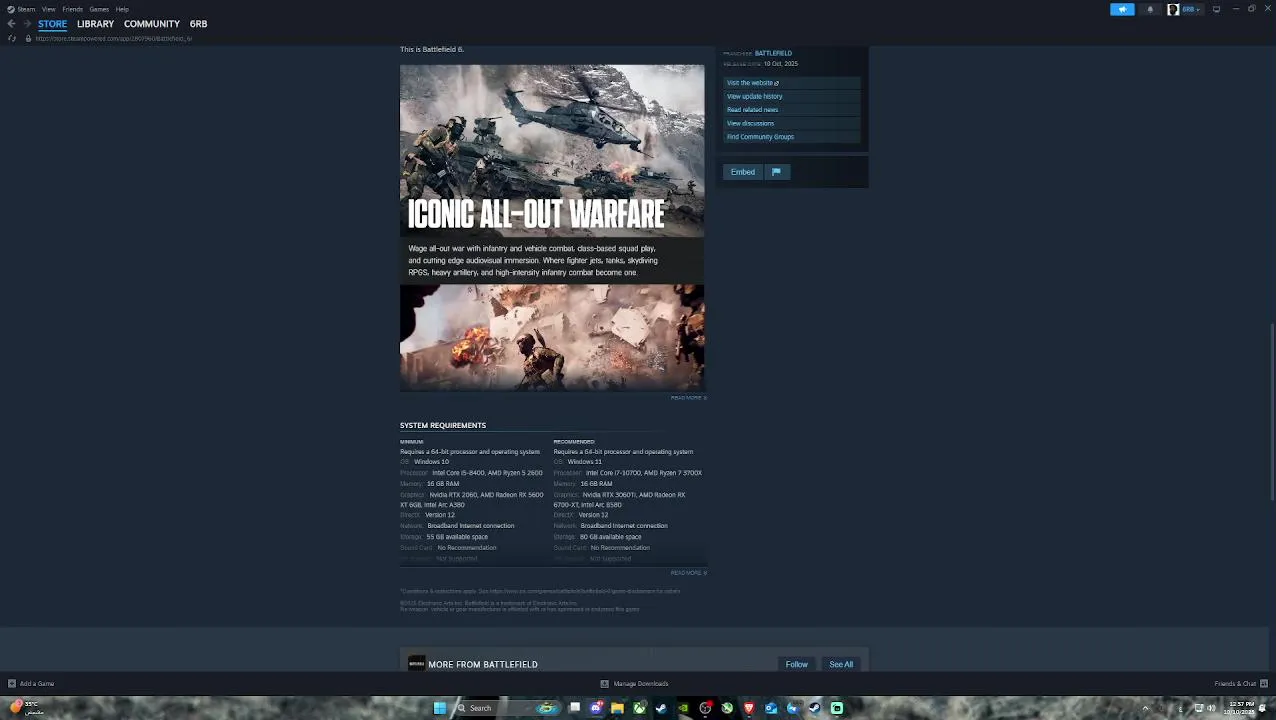Open the Discord taskbar icon

pyautogui.click(x=596, y=708)
